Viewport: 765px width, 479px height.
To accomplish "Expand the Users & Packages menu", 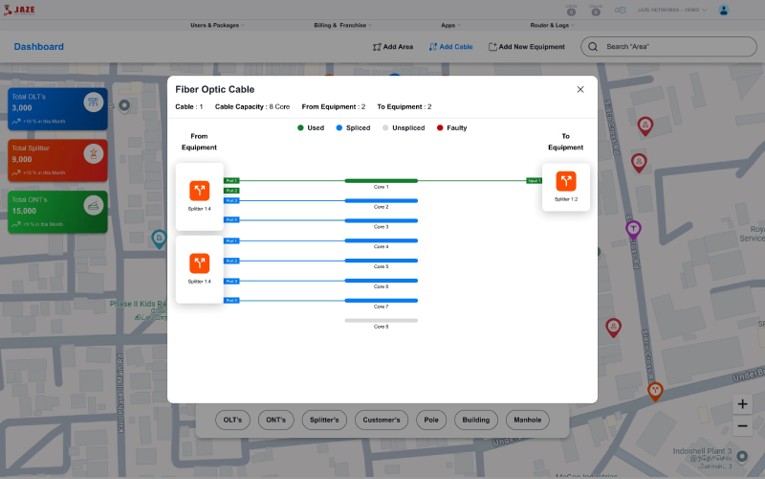I will [217, 25].
